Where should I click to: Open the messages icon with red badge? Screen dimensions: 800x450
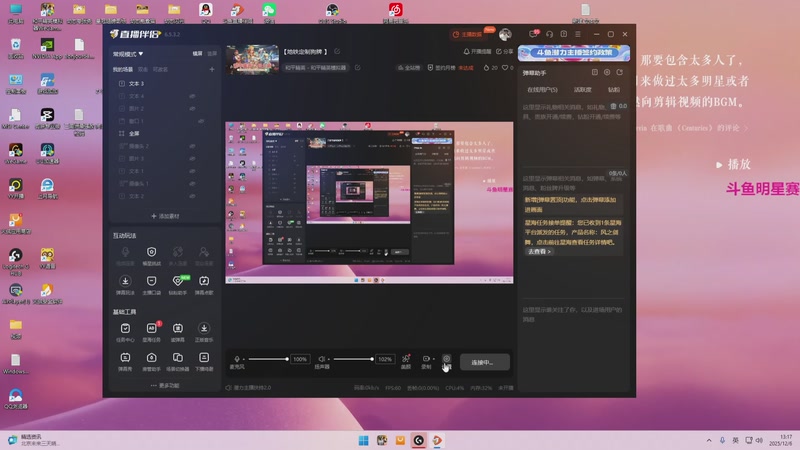pyautogui.click(x=534, y=34)
